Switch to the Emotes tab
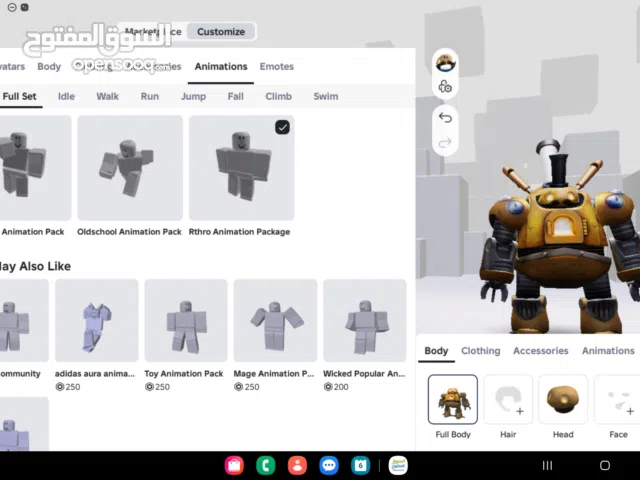 (x=277, y=67)
